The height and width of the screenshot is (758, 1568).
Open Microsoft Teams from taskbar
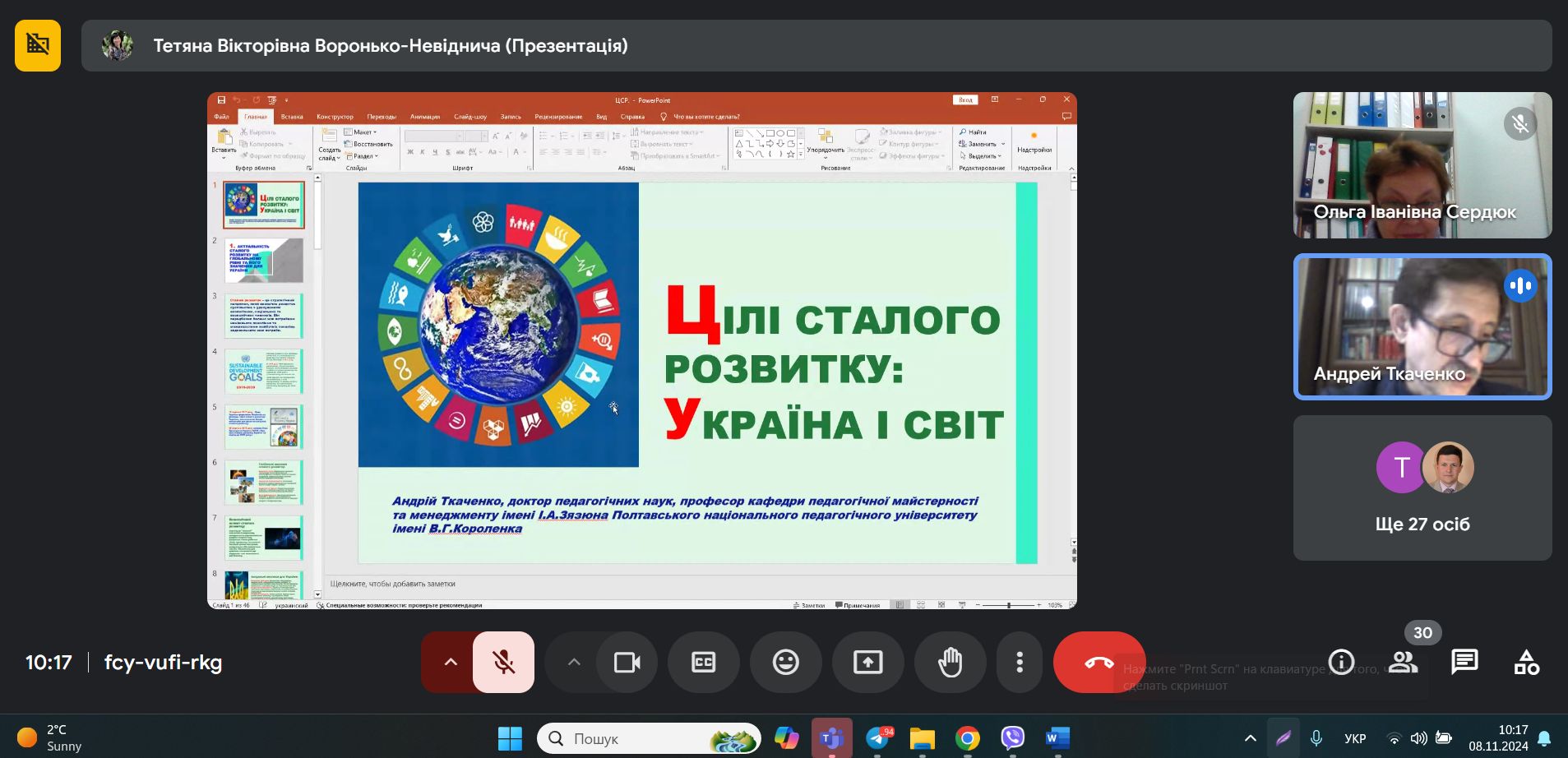click(831, 738)
